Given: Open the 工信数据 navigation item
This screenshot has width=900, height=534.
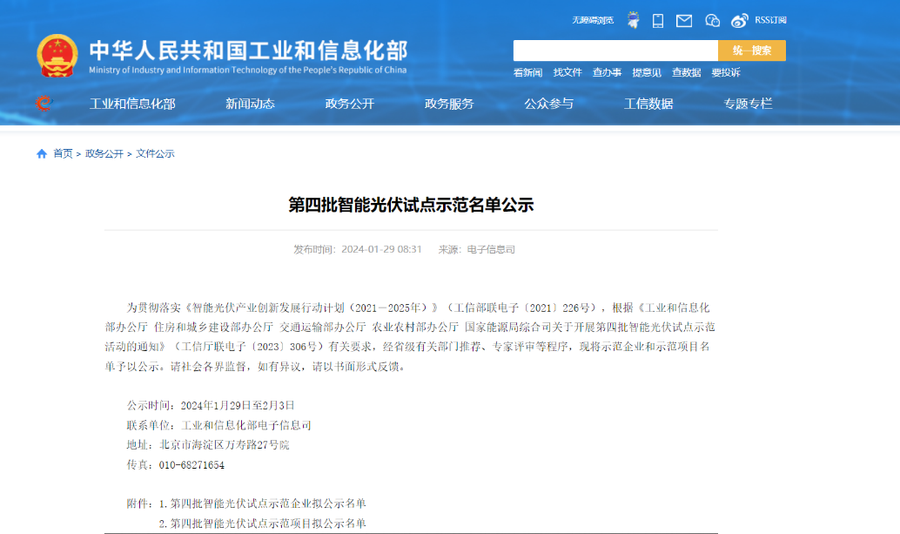Looking at the screenshot, I should click(648, 104).
